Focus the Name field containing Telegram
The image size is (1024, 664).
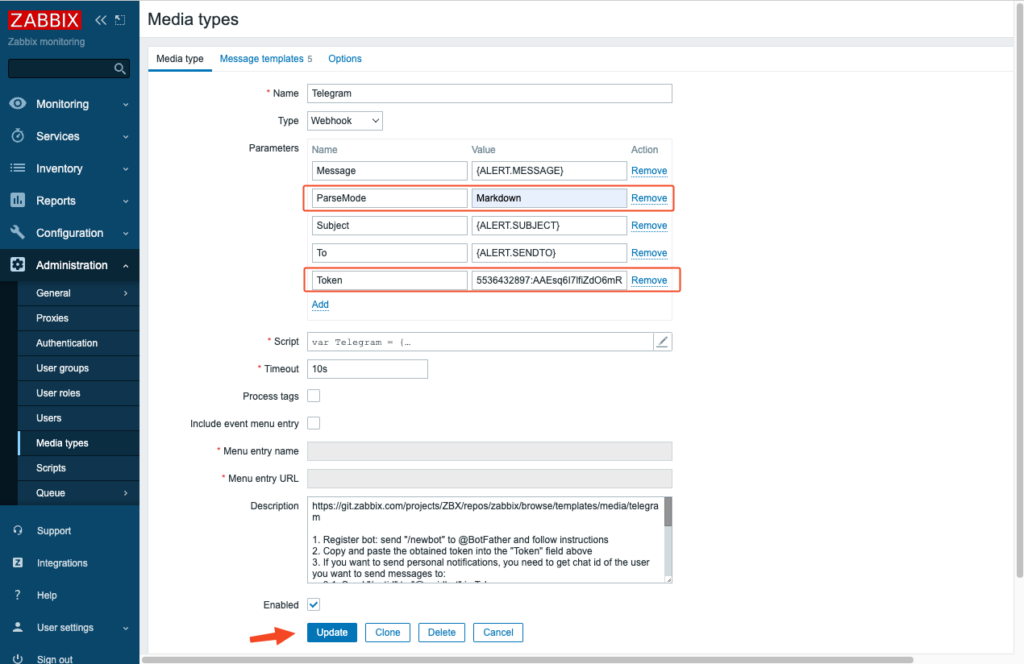tap(489, 93)
